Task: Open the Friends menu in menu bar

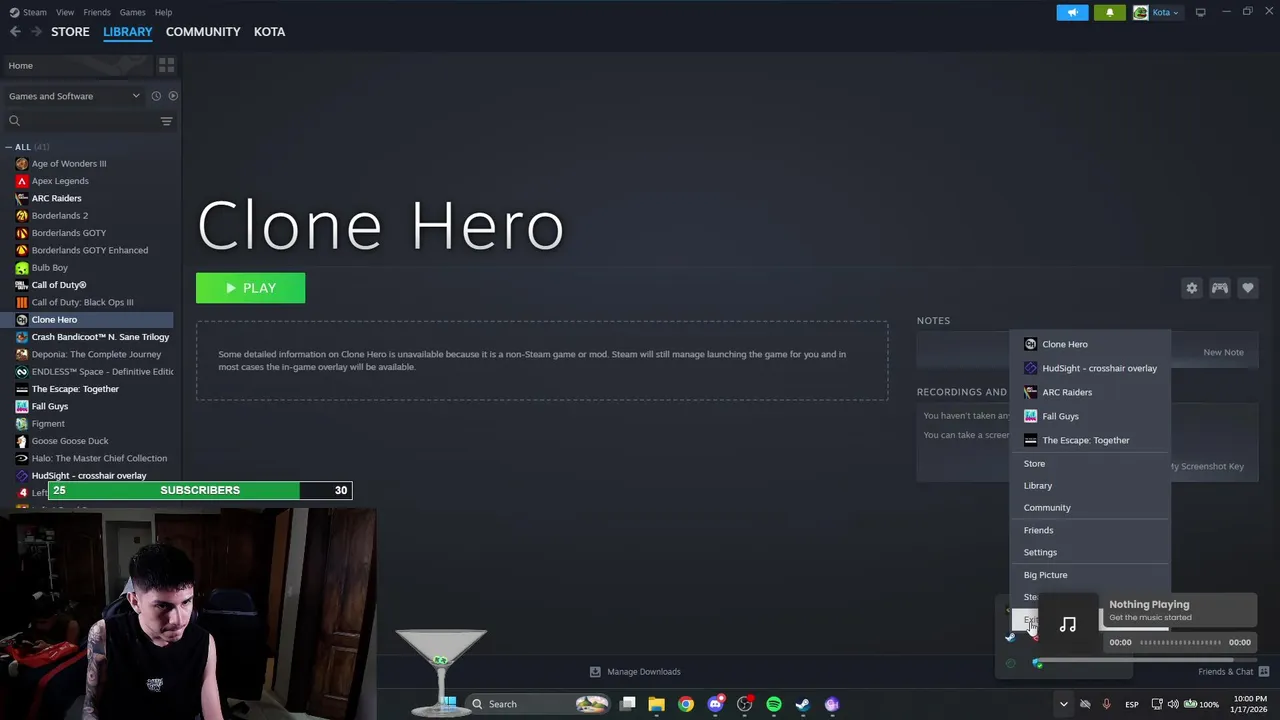Action: pos(97,12)
